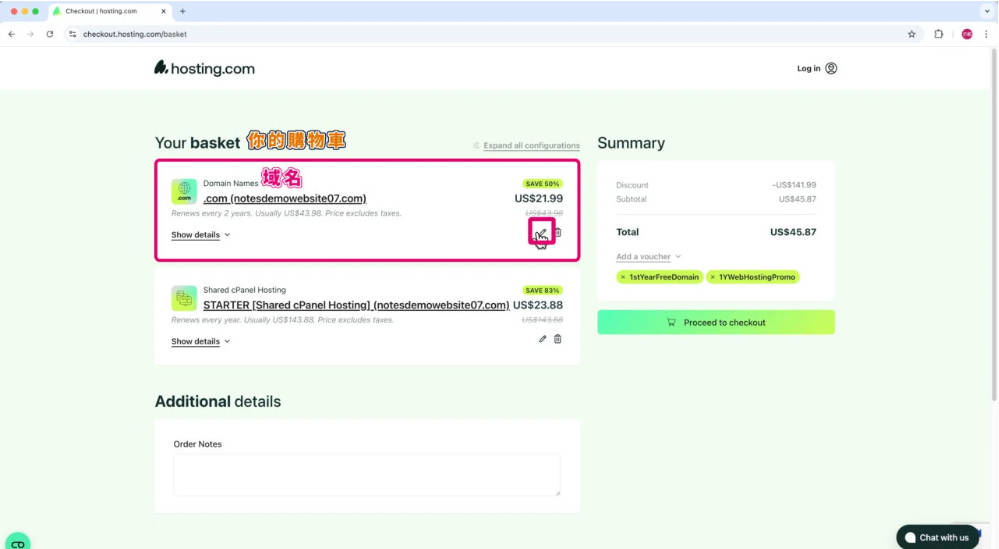The height and width of the screenshot is (549, 999).
Task: Click into the Order Notes text area
Action: 367,474
